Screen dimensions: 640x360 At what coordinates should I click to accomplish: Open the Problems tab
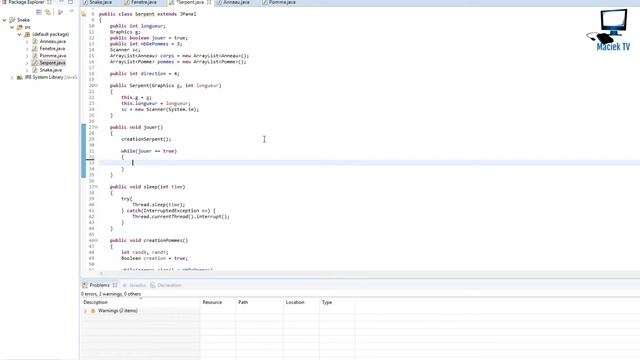pyautogui.click(x=99, y=285)
